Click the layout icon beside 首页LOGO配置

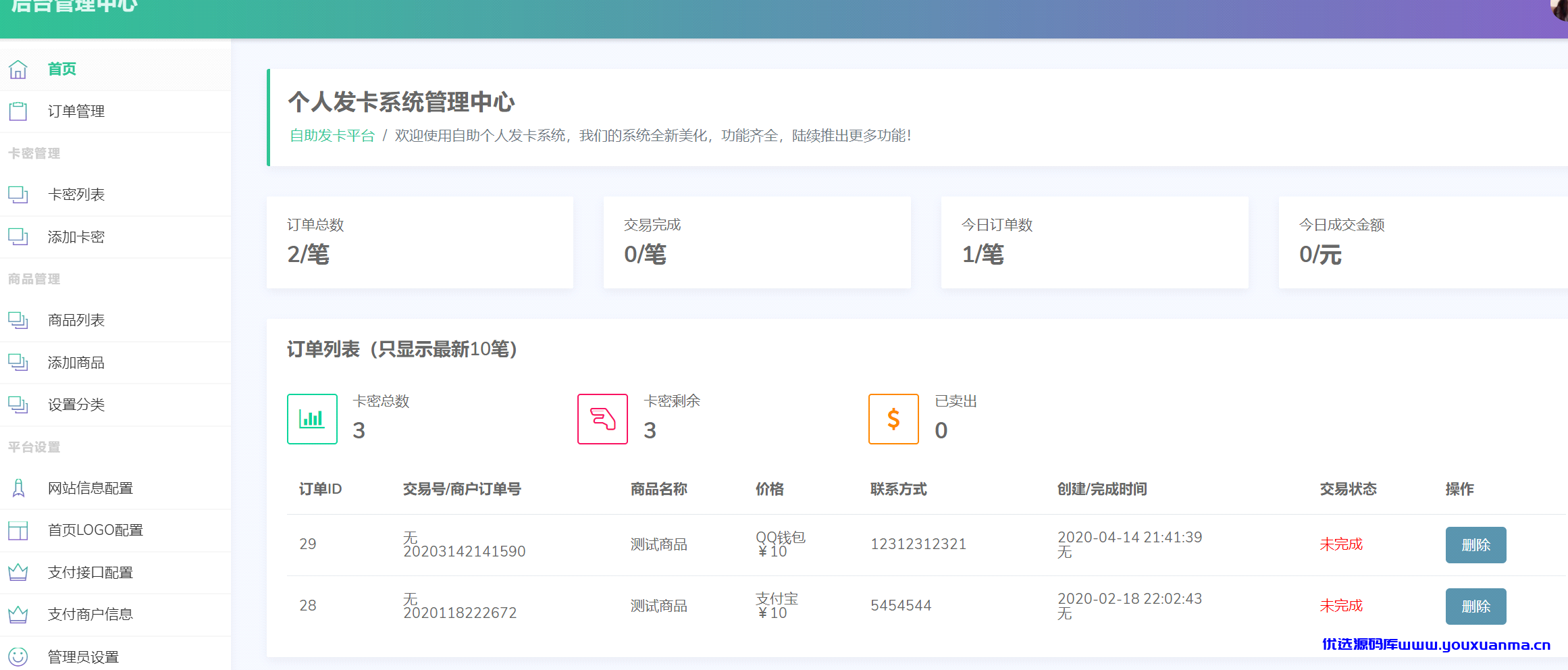click(18, 530)
